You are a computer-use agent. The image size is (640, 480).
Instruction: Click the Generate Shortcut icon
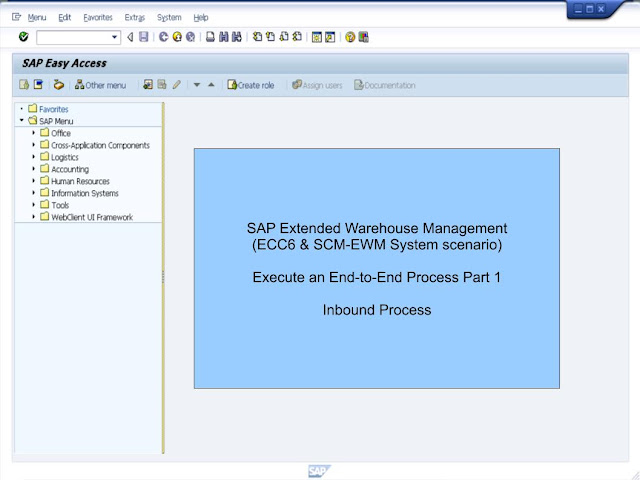click(330, 38)
